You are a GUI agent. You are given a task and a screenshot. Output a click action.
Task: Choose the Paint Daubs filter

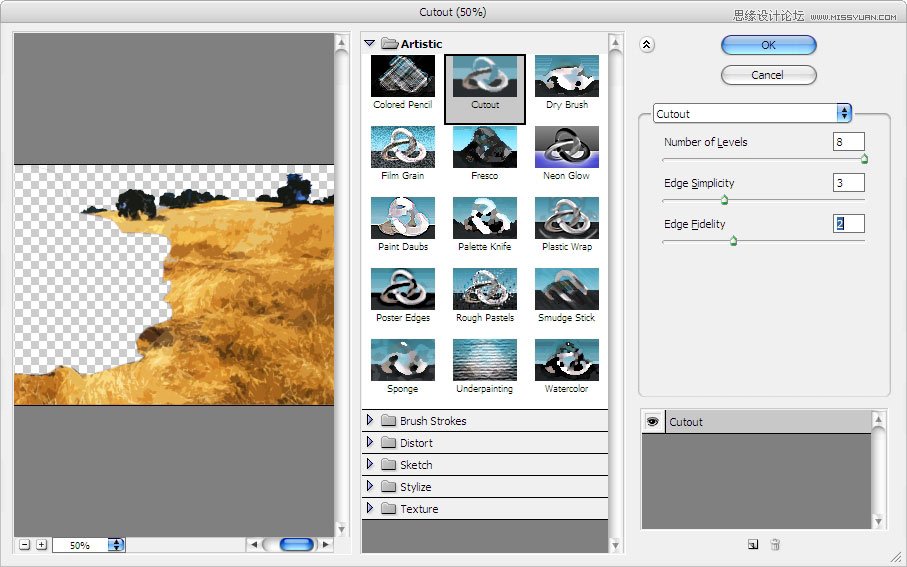(403, 218)
